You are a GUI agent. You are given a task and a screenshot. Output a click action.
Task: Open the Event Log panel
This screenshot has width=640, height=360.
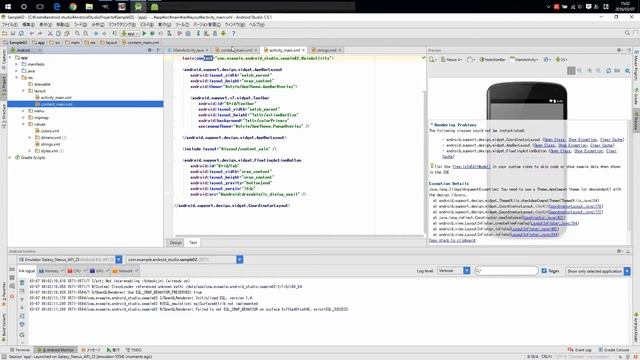(x=580, y=350)
